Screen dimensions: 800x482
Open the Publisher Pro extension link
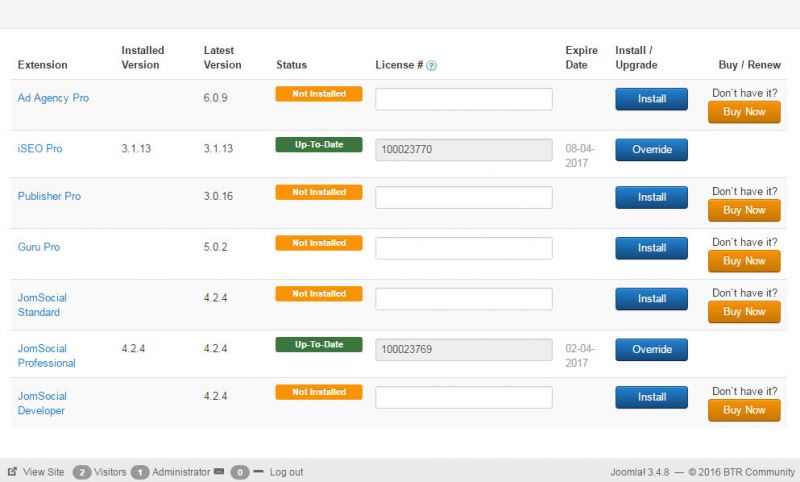tap(49, 196)
